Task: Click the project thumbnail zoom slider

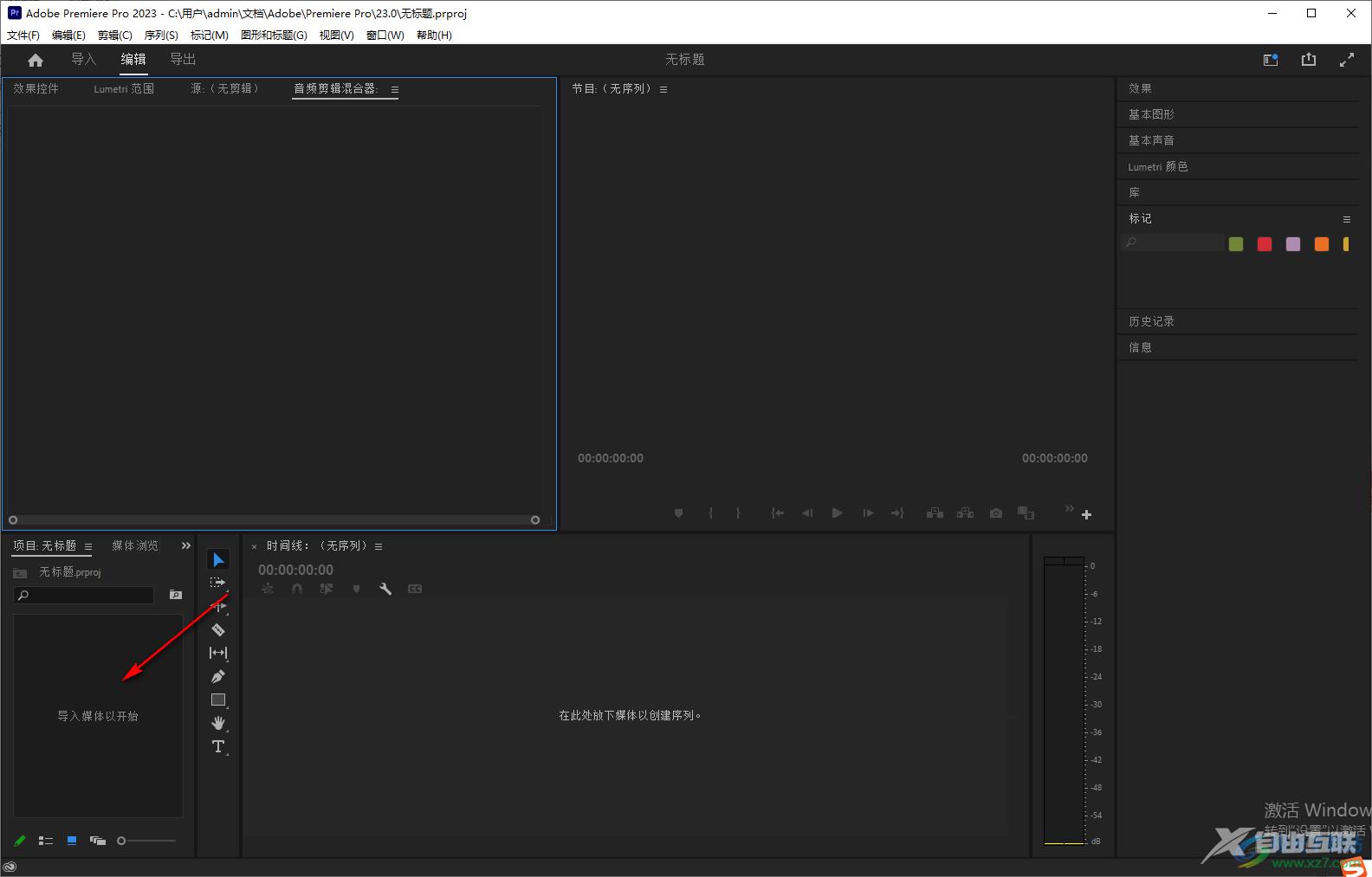Action: coord(146,841)
